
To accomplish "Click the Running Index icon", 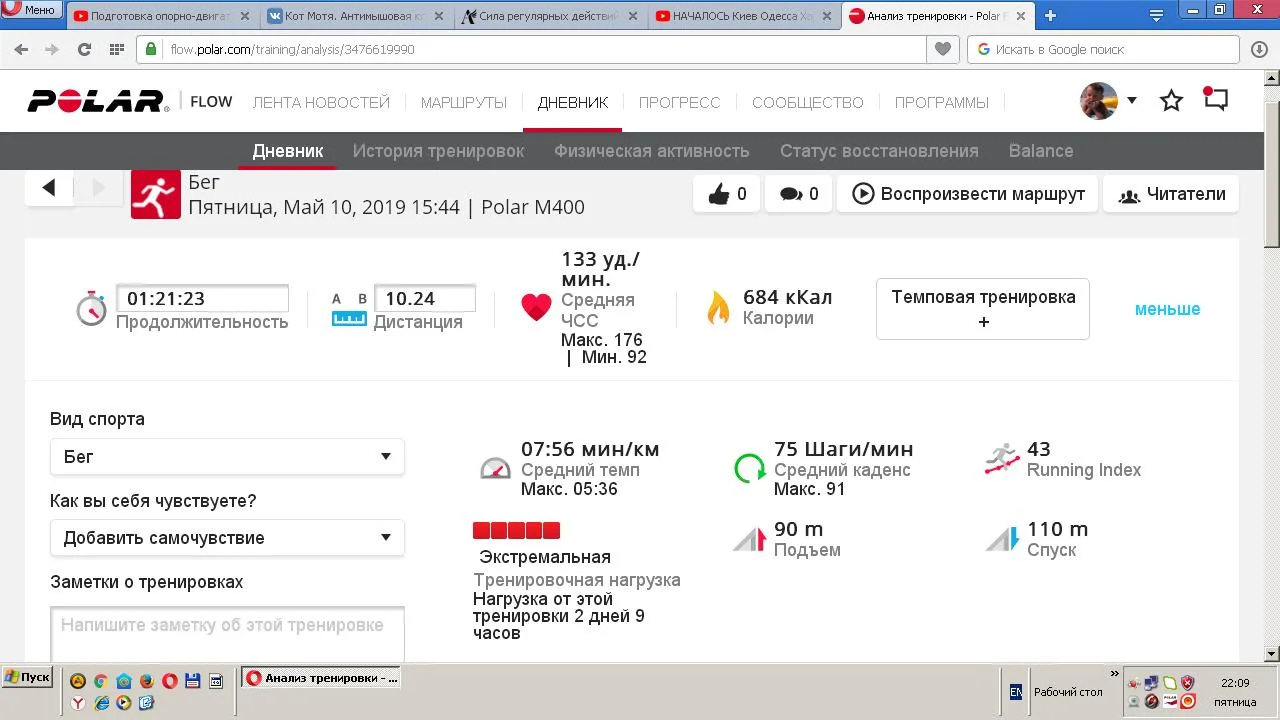I will pyautogui.click(x=1002, y=459).
